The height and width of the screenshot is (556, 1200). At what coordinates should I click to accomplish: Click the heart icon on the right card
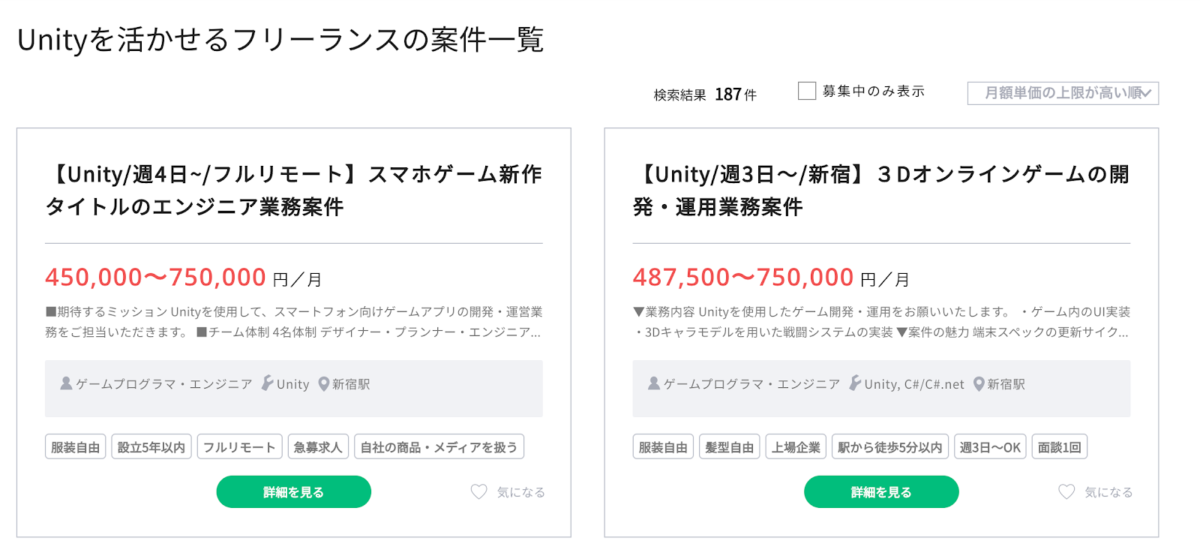coord(1067,492)
